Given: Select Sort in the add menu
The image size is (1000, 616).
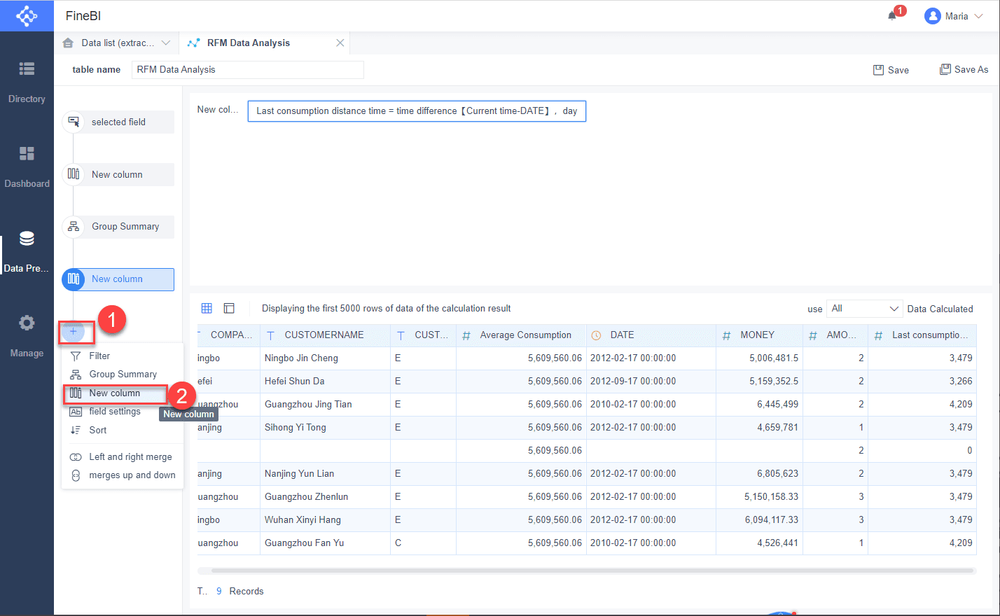Looking at the screenshot, I should pos(97,430).
